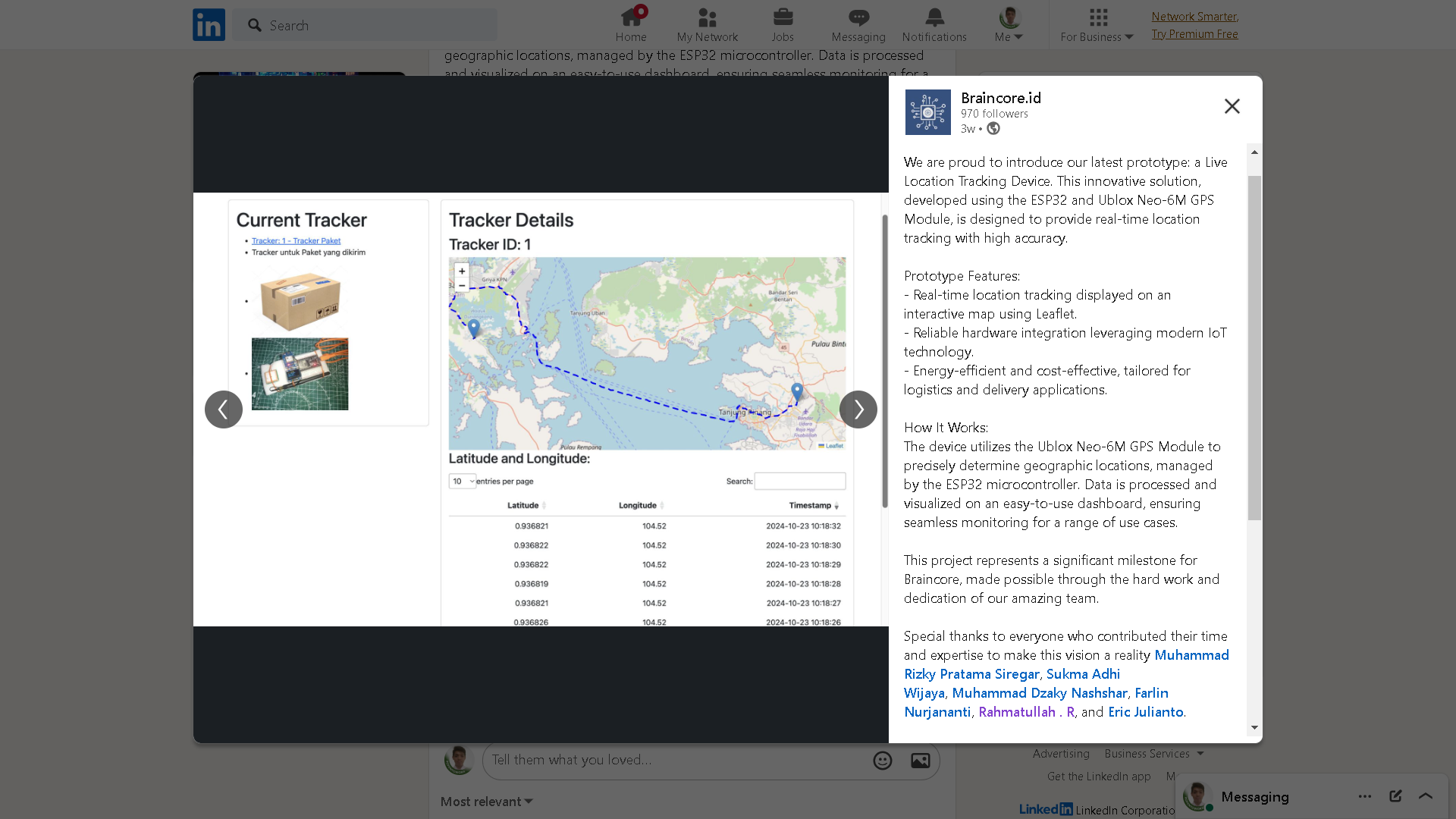Open Most relevant comment sorting dropdown
The height and width of the screenshot is (819, 1456).
click(487, 802)
